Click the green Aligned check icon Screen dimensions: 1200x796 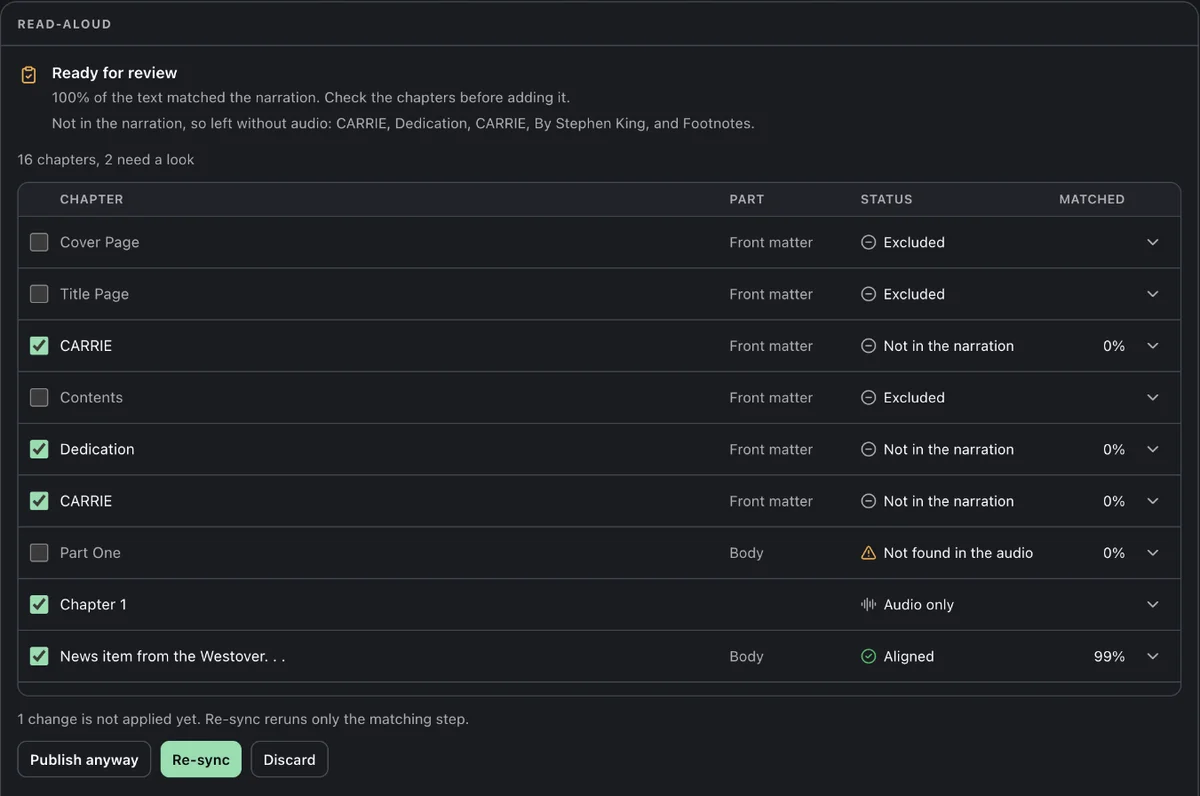868,656
